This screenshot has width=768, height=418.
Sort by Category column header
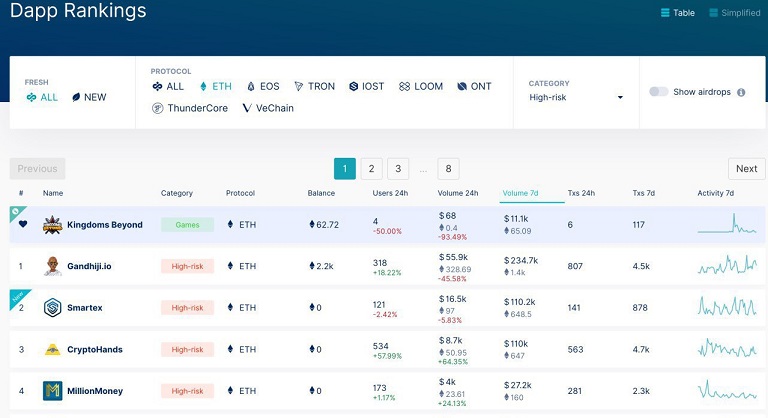[x=177, y=193]
